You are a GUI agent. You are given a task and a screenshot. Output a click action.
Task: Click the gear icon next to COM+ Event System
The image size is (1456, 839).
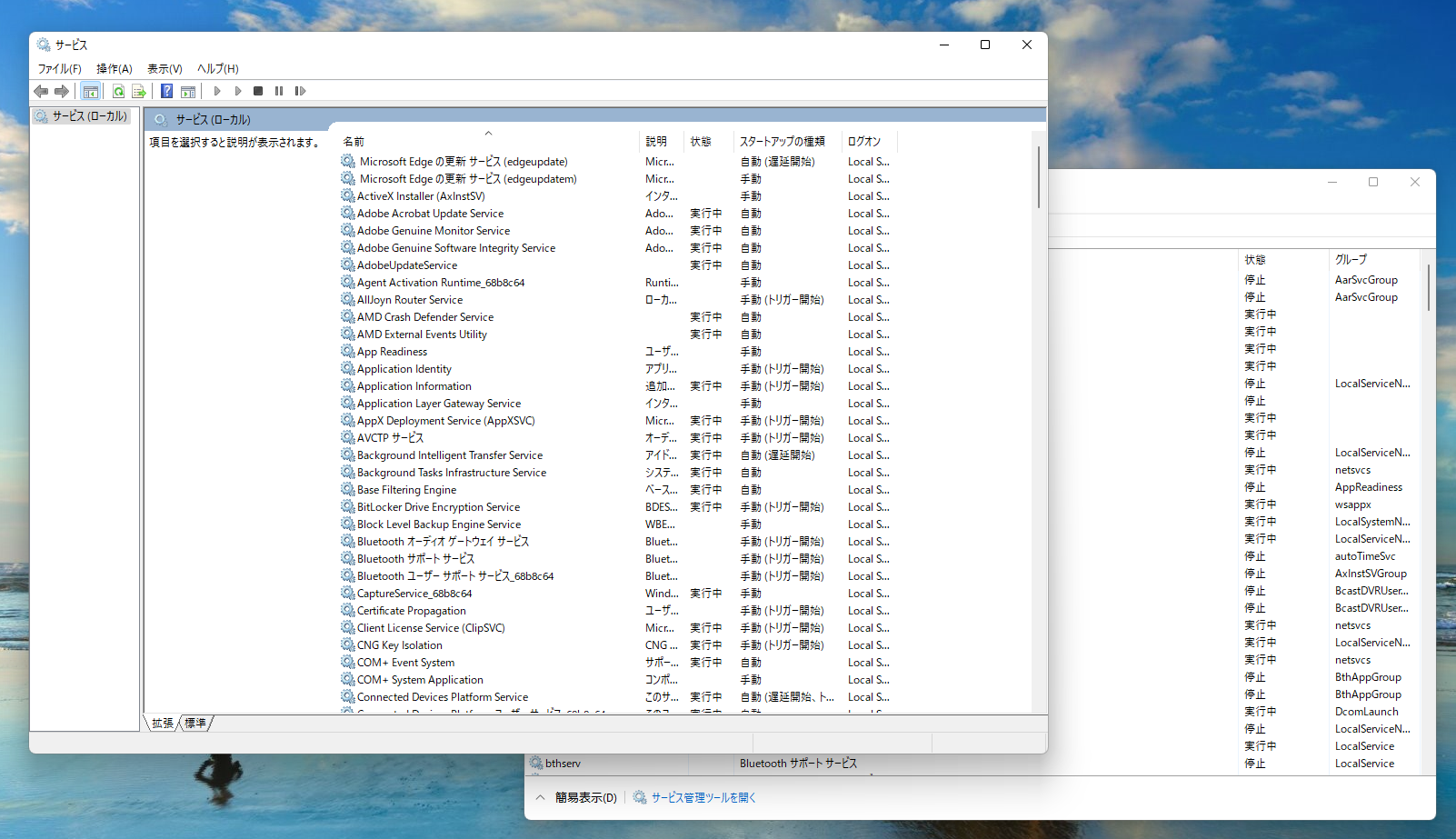[348, 662]
